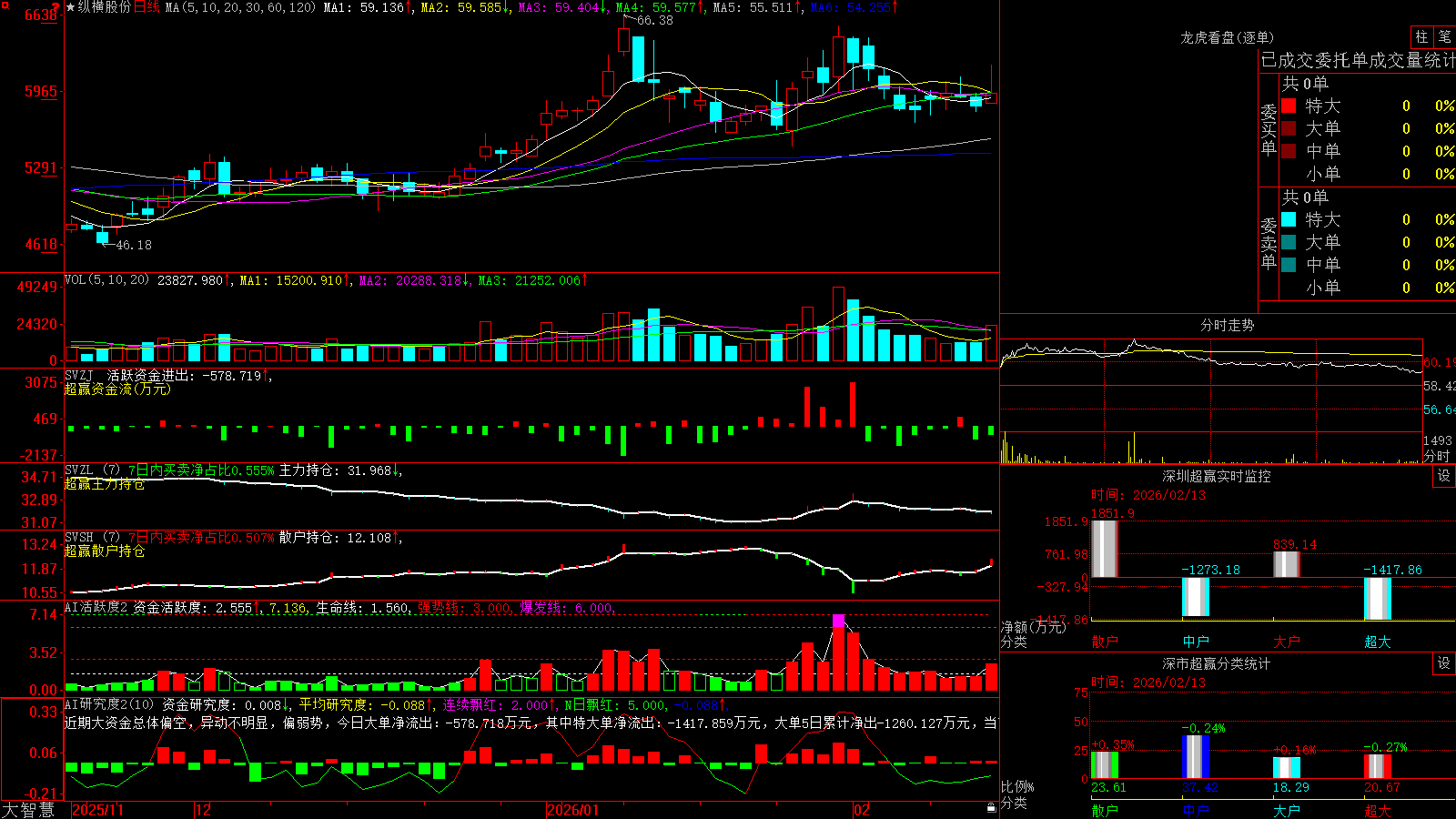Viewport: 1456px width, 819px height.
Task: Click the star favorite icon beside 纵横股份
Action: 70,6
